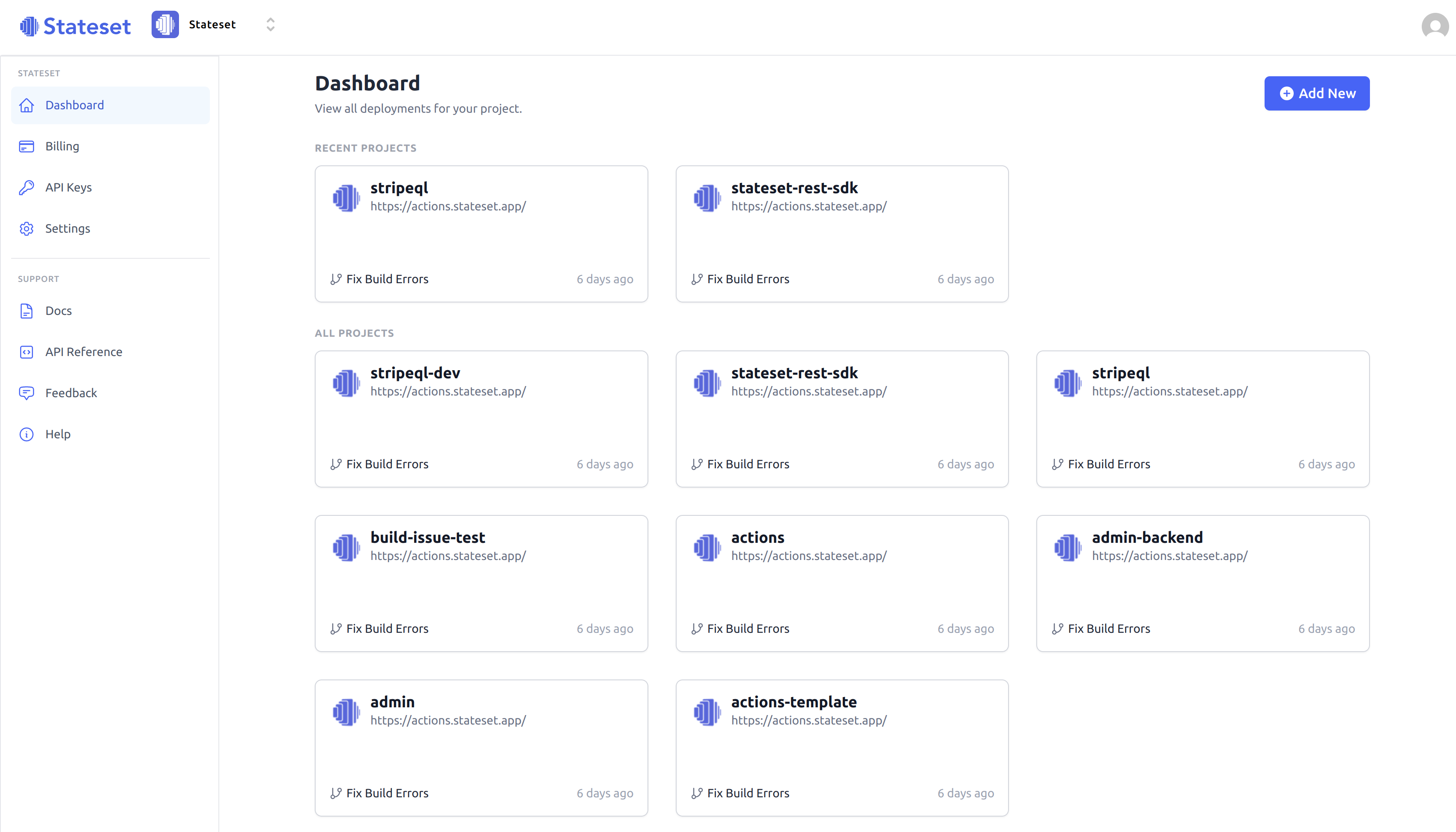
Task: Click the admin-backend project logo icon
Action: [1068, 548]
